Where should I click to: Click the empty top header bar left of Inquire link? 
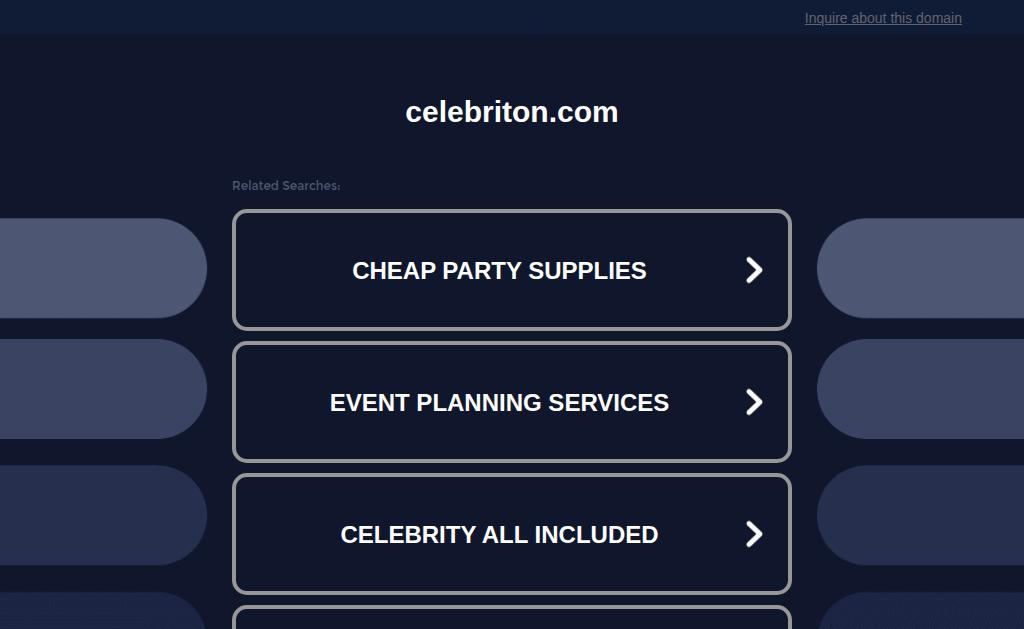pos(400,17)
